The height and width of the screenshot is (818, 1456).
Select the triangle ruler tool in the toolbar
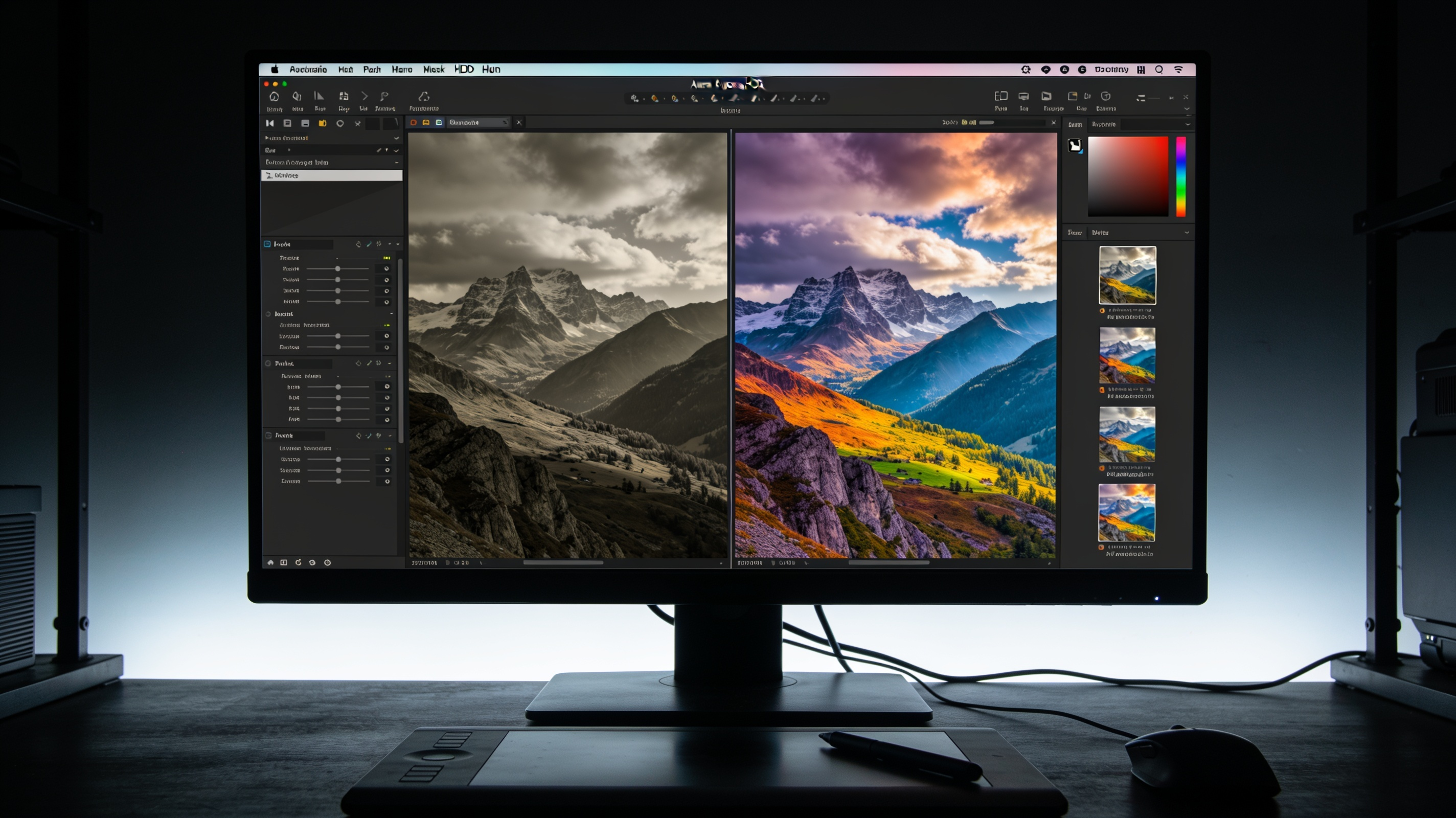coord(320,96)
